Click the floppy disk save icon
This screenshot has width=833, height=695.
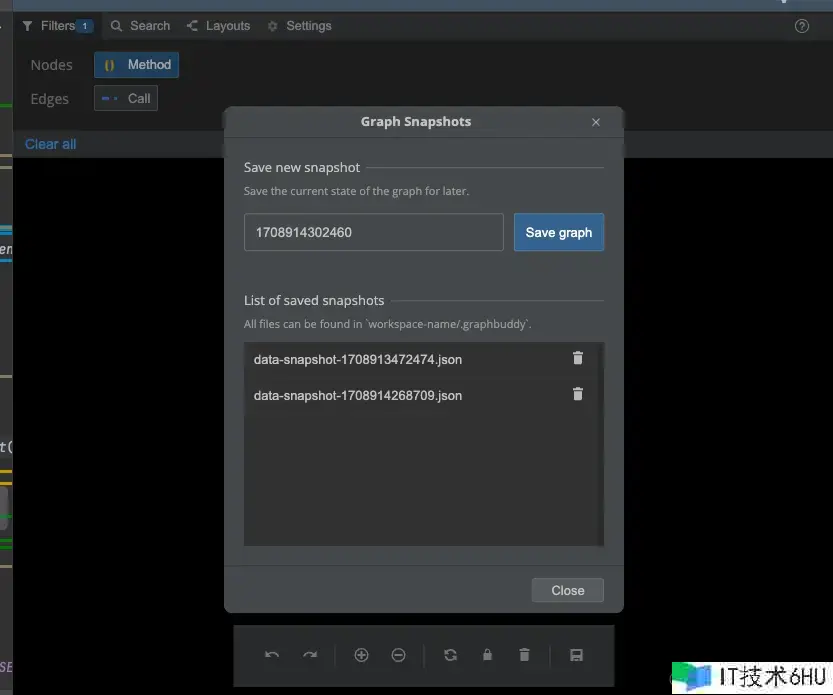[x=576, y=655]
